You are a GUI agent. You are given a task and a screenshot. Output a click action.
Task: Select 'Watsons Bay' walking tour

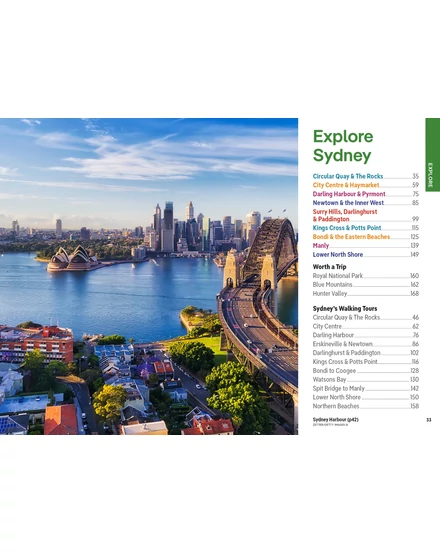[366, 379]
